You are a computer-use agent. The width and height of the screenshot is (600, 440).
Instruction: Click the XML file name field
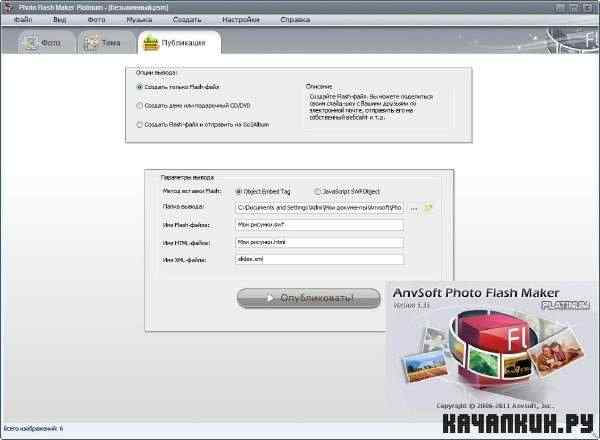point(319,259)
